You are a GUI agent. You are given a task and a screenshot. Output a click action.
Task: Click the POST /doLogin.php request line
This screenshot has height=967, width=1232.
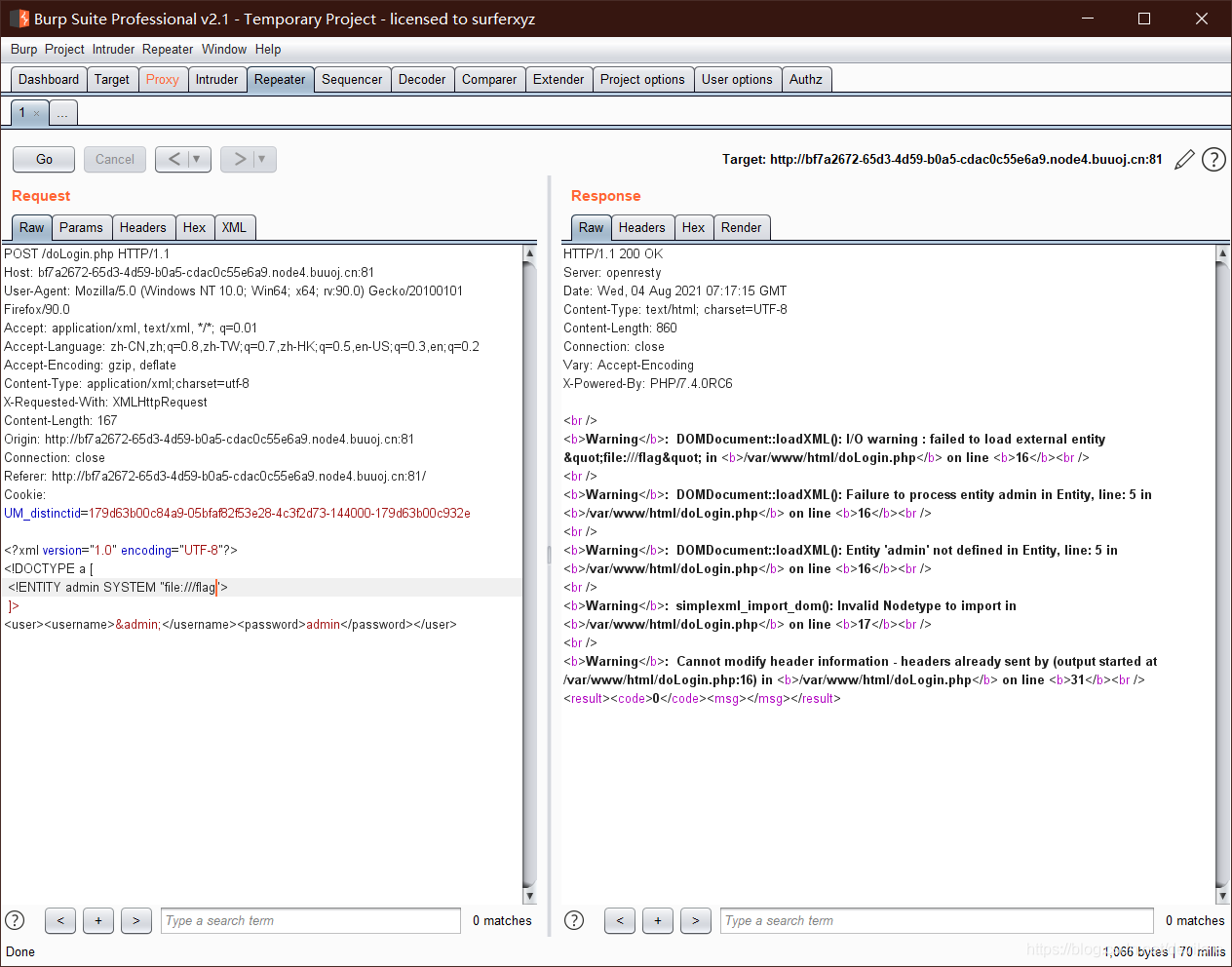[x=87, y=253]
